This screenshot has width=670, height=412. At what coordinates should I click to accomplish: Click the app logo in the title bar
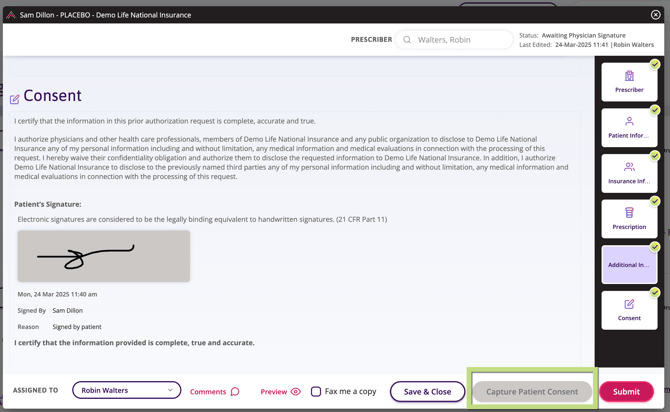click(x=11, y=15)
